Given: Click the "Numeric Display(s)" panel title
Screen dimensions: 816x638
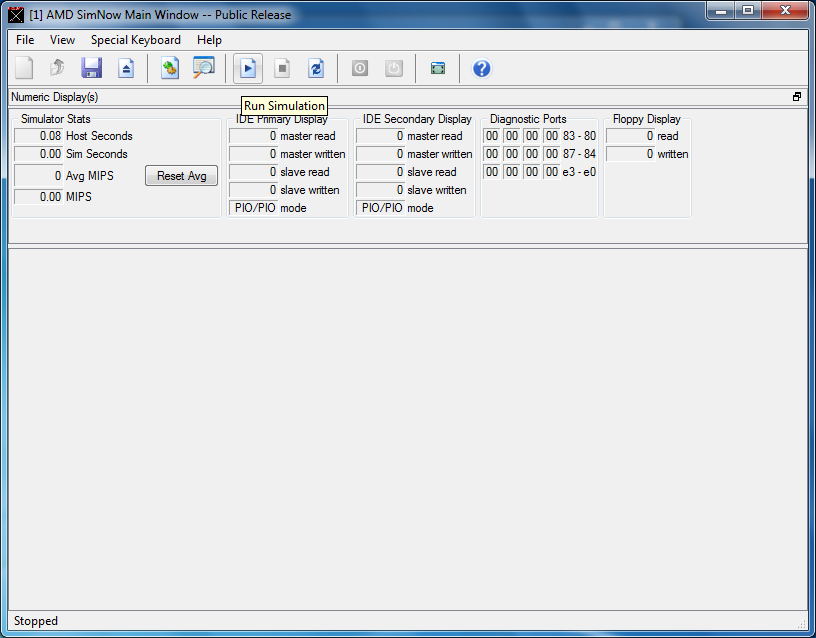Looking at the screenshot, I should pyautogui.click(x=55, y=97).
